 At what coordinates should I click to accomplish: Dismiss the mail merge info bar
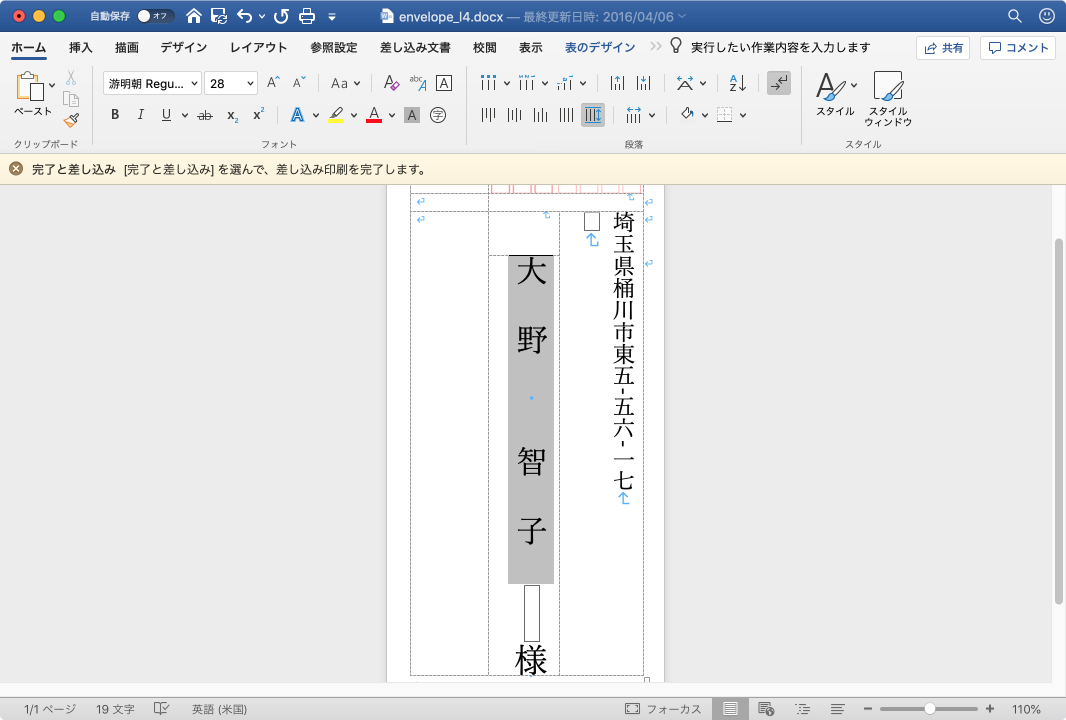tap(16, 169)
